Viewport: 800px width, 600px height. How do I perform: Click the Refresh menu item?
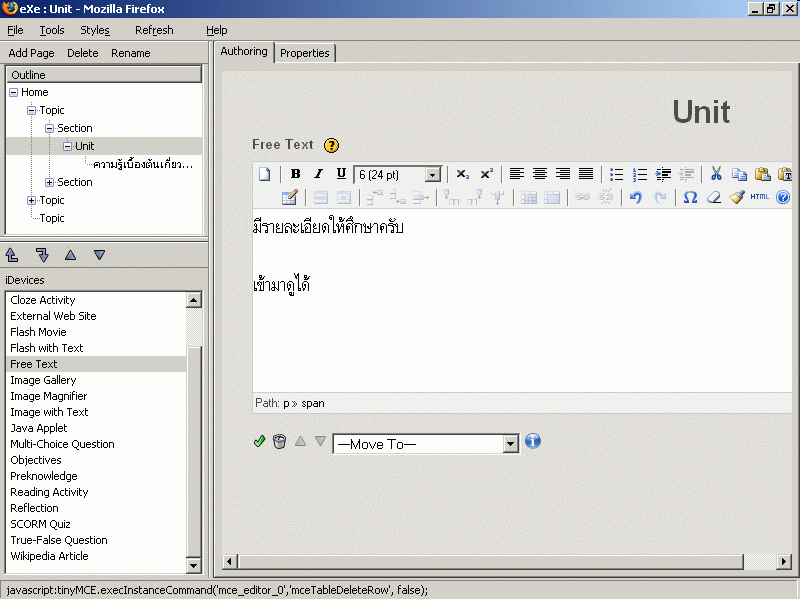point(154,31)
